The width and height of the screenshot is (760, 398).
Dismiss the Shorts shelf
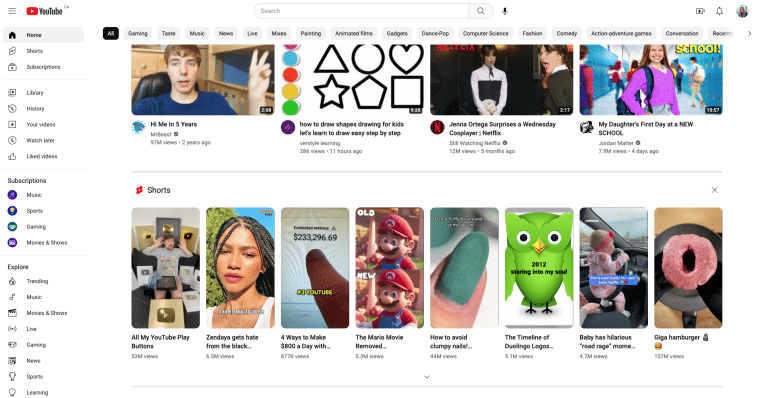coord(714,190)
